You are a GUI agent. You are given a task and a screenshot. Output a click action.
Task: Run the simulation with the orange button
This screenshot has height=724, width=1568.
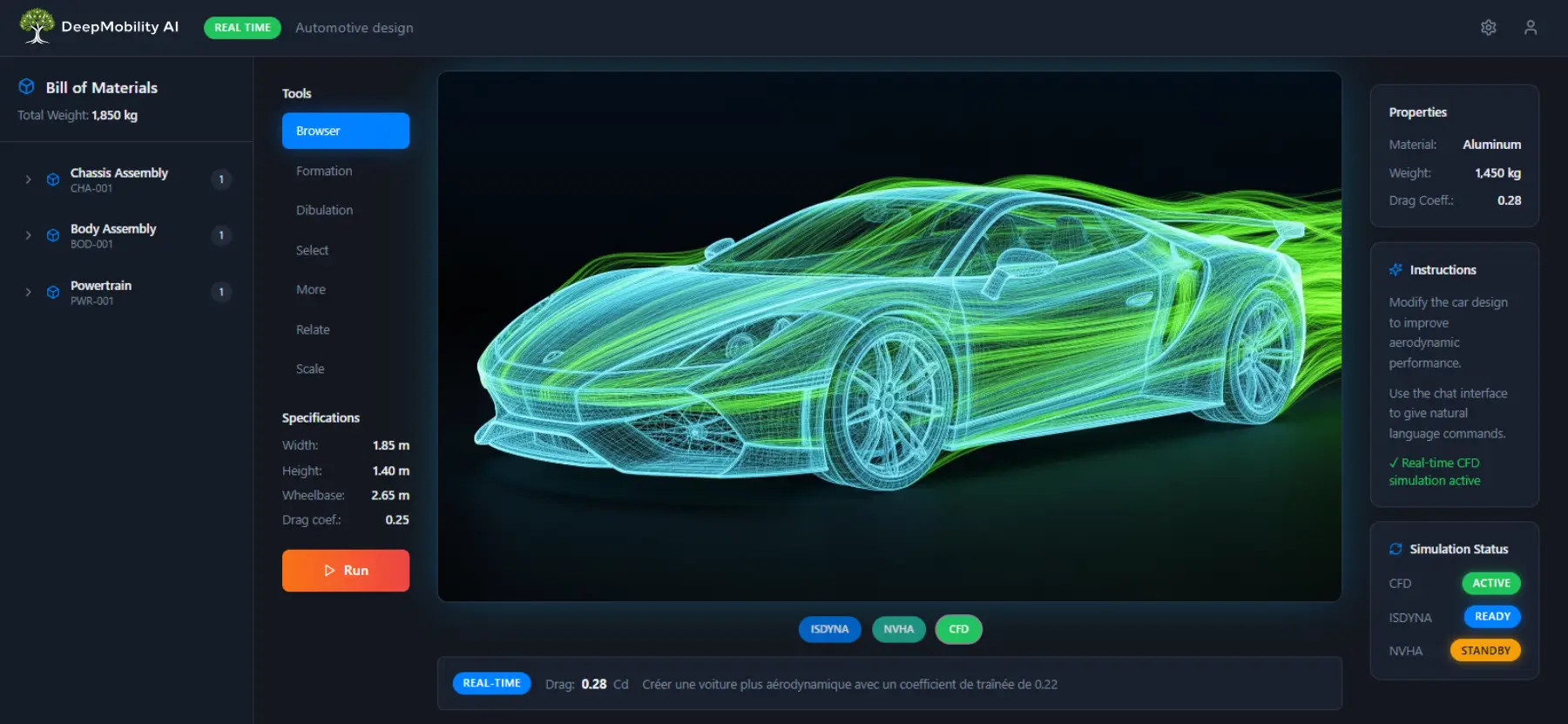346,571
